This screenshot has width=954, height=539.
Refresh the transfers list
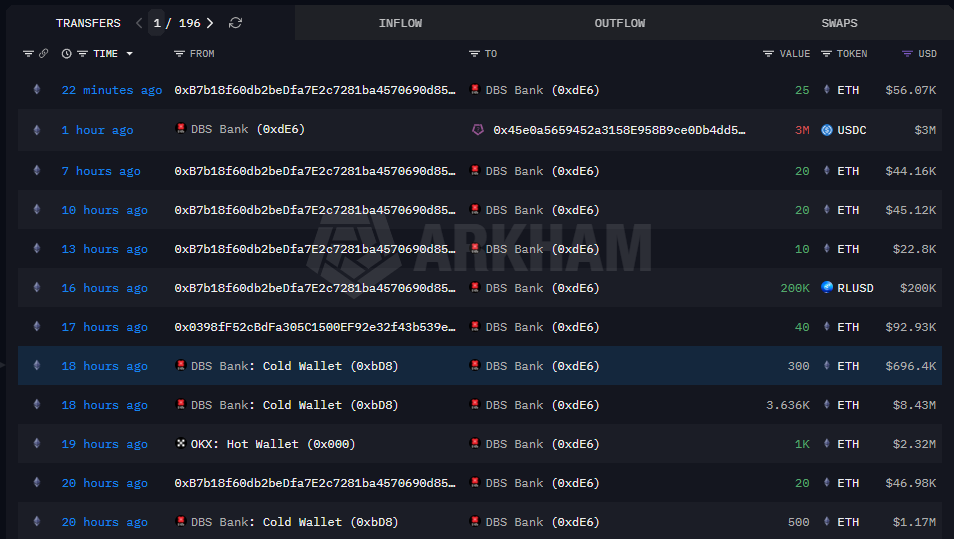click(235, 23)
